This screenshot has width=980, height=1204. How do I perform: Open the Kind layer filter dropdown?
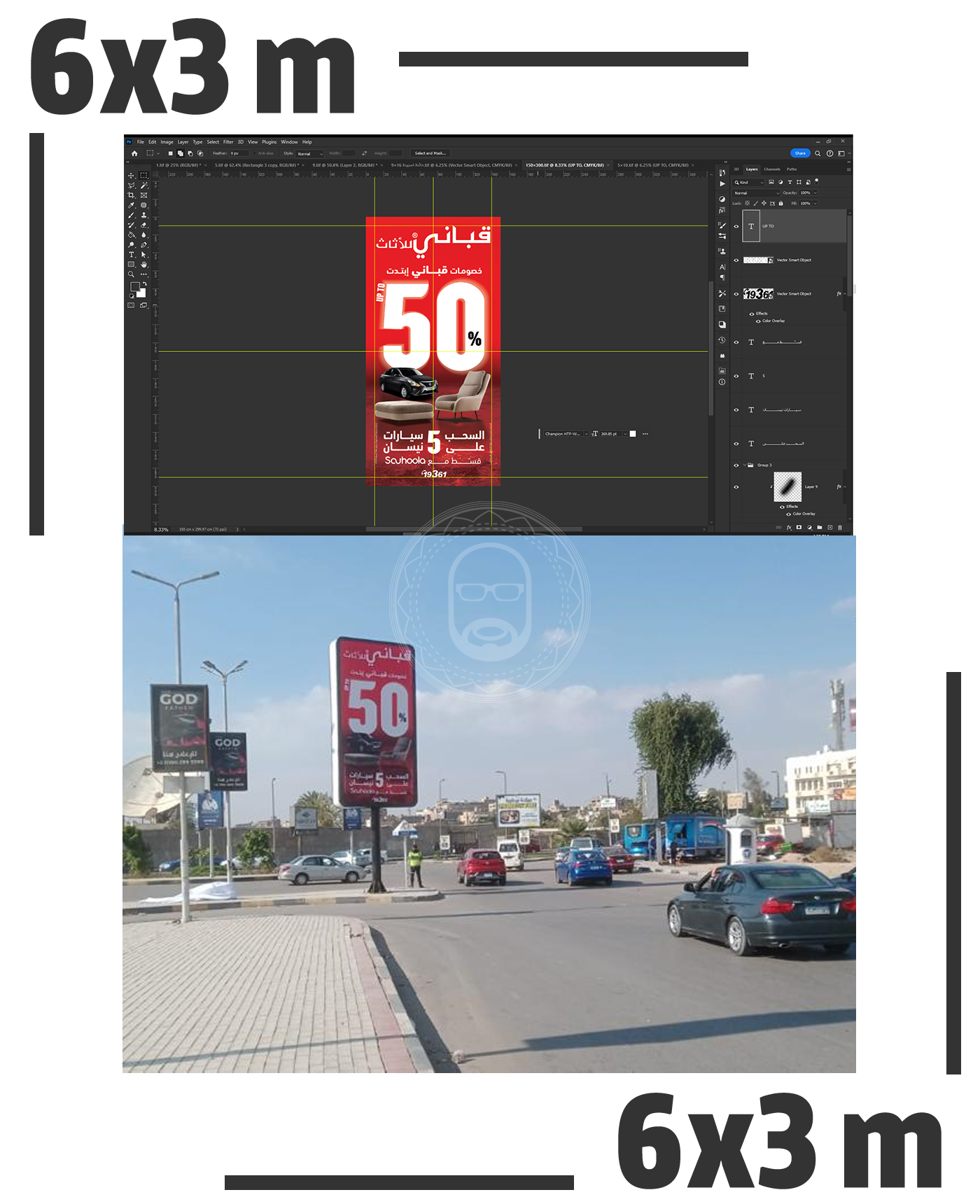tap(748, 183)
